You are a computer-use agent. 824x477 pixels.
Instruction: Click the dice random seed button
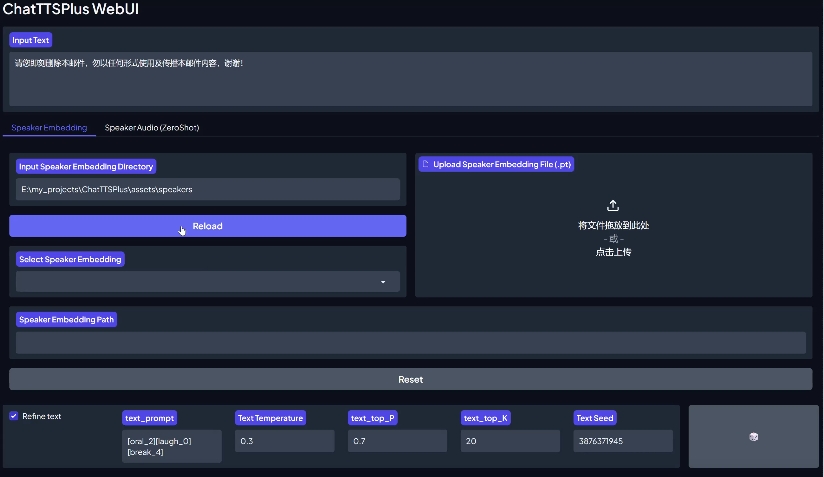tap(752, 436)
